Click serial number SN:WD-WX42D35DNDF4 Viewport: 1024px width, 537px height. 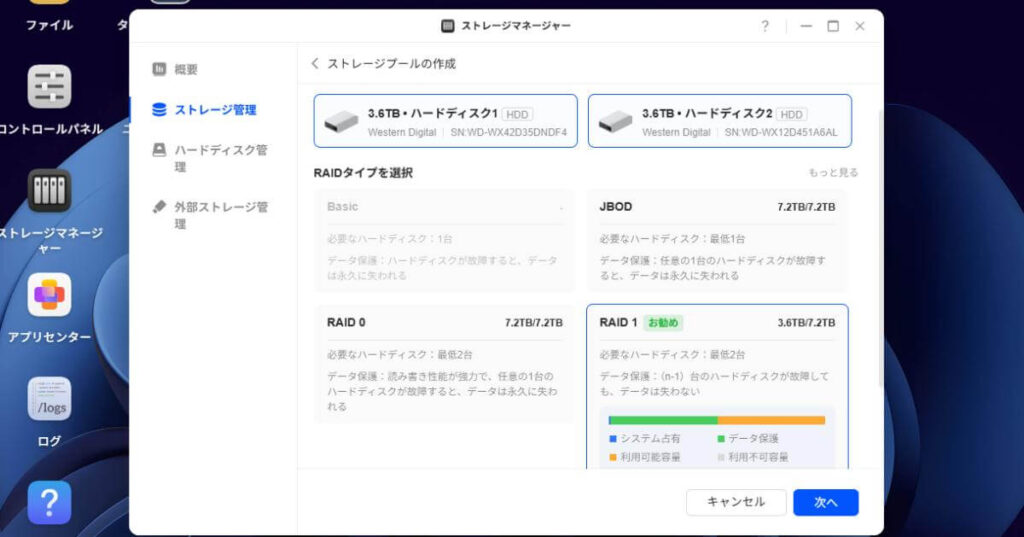coord(509,132)
